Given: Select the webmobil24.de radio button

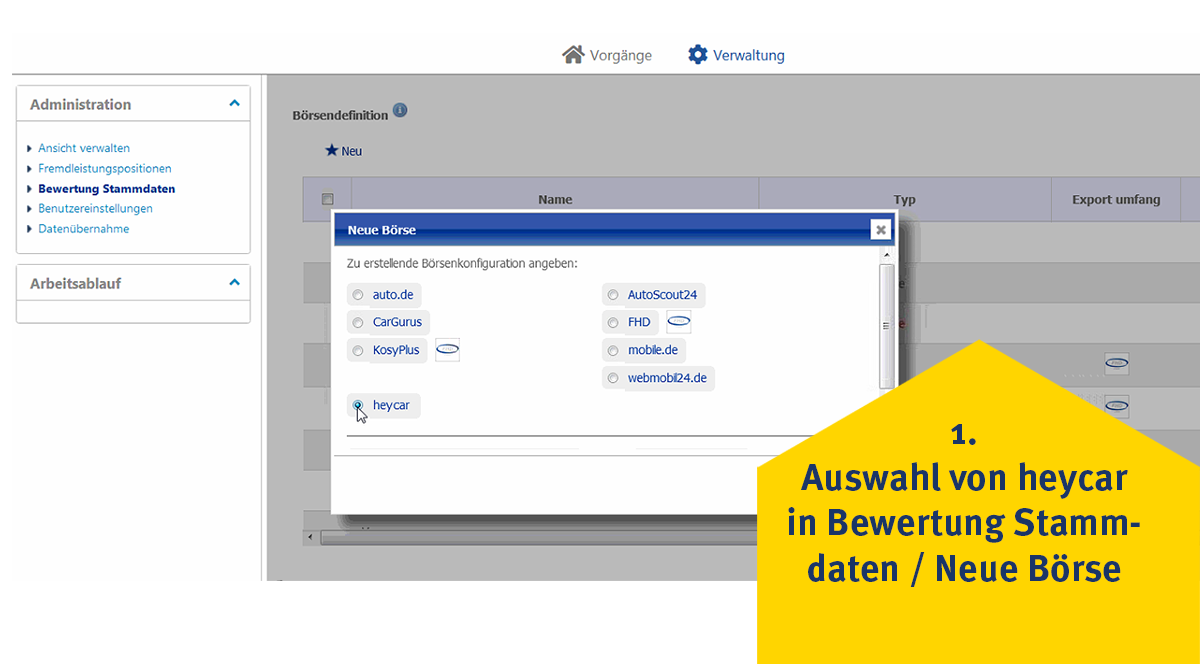Looking at the screenshot, I should pyautogui.click(x=613, y=379).
